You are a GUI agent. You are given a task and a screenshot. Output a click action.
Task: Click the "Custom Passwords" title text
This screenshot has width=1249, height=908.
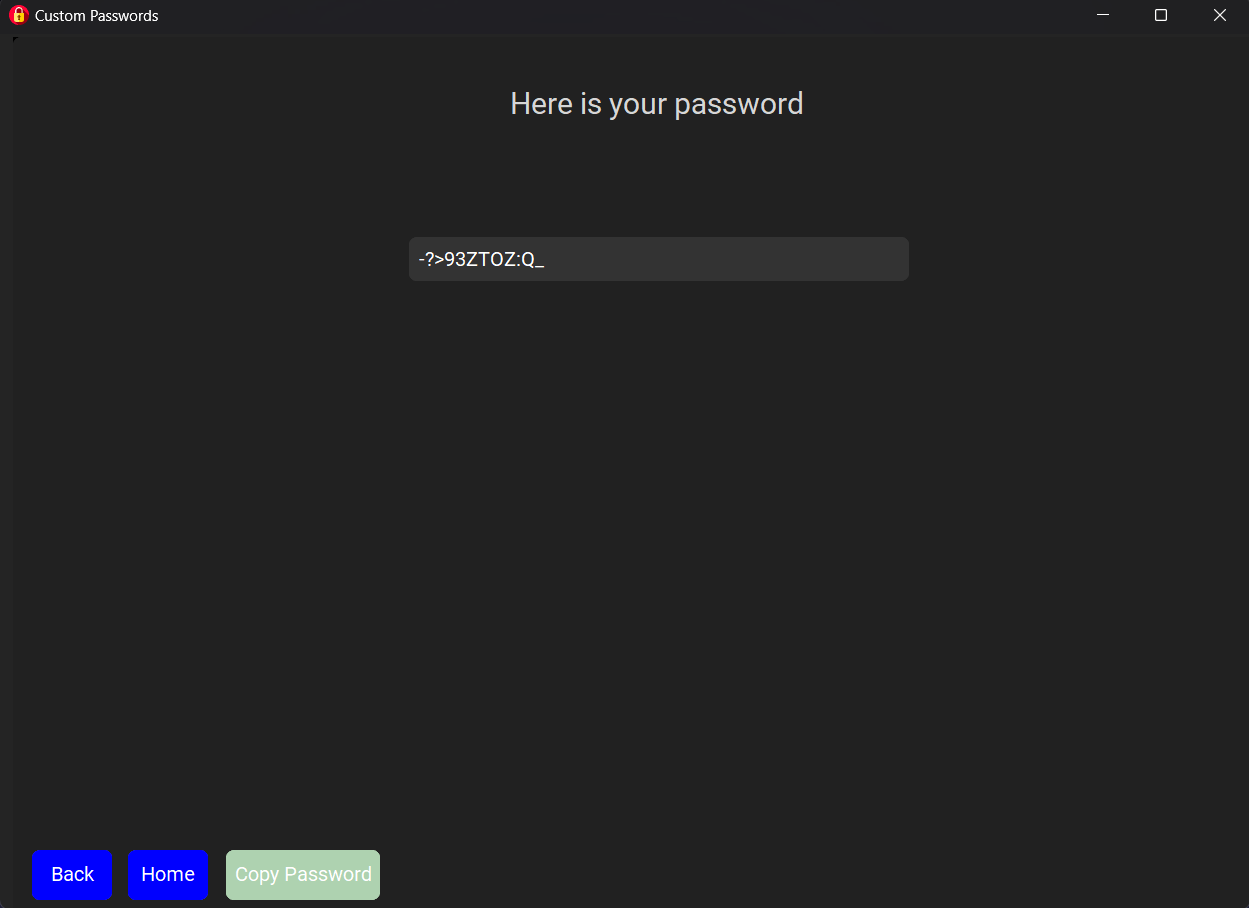(x=97, y=16)
